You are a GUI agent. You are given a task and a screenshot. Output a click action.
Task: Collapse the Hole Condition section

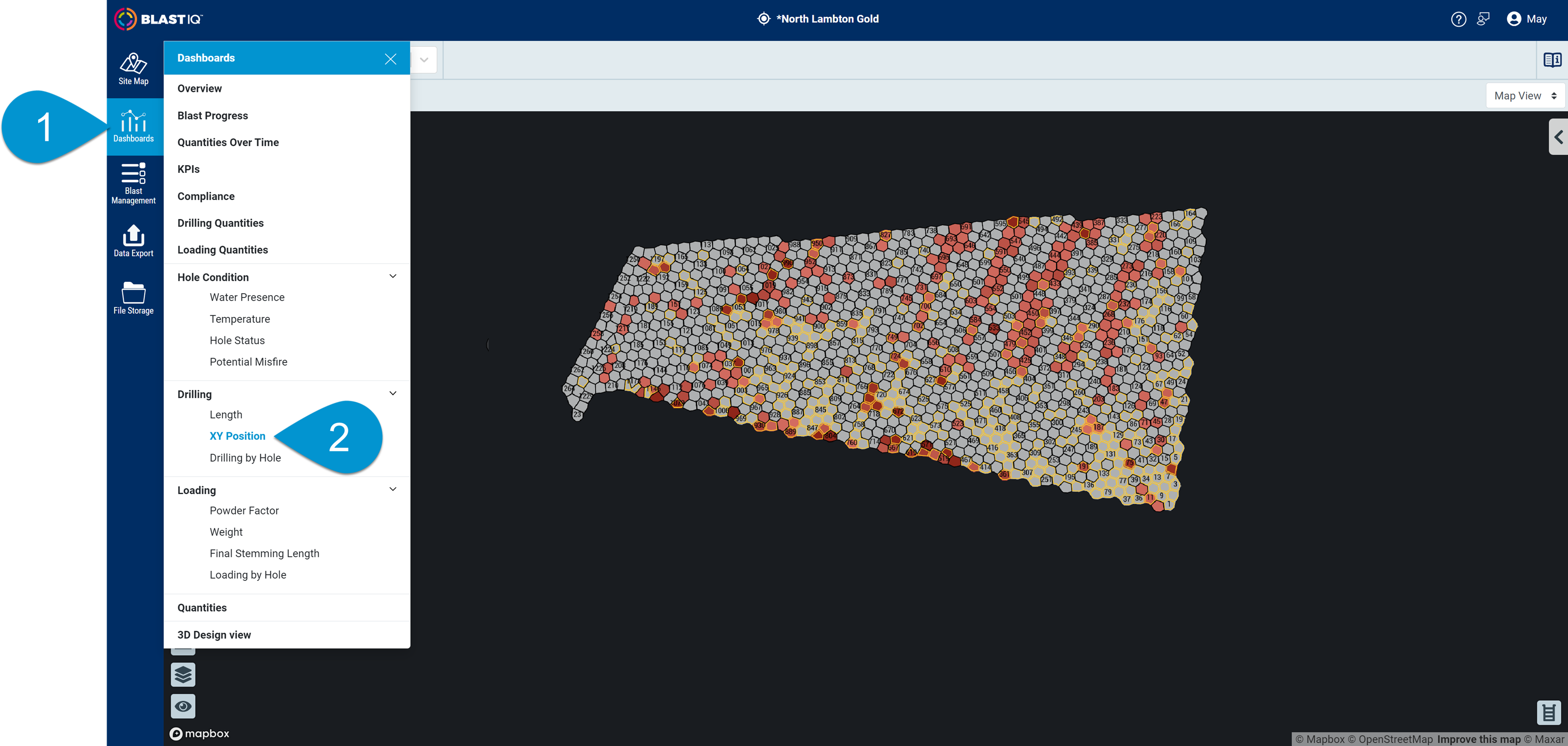coord(393,276)
